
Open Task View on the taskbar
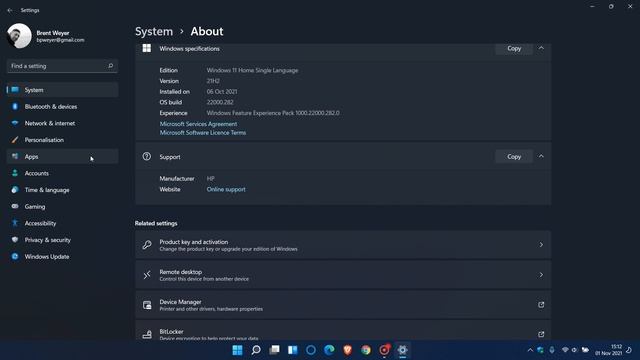[274, 350]
